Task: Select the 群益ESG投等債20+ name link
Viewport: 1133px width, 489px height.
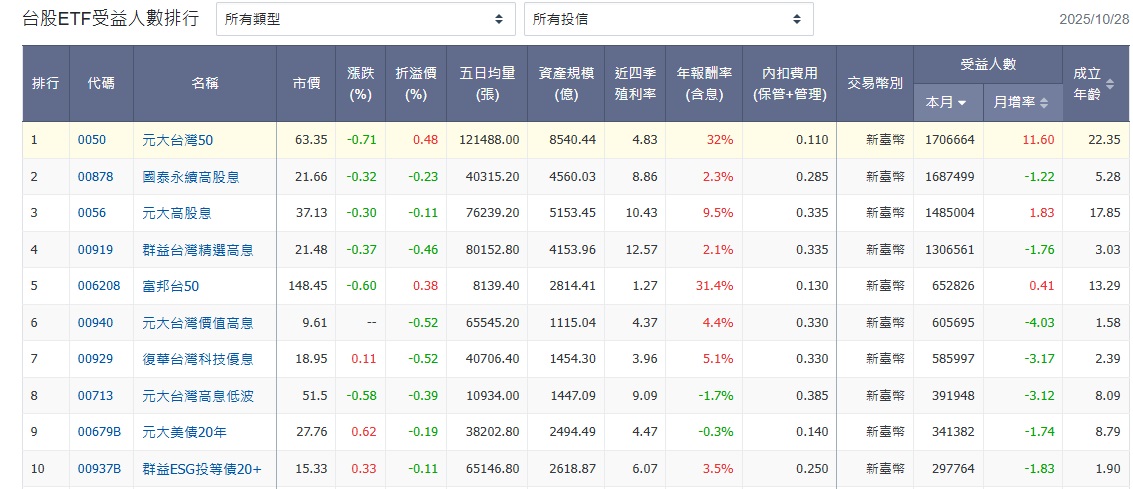Action: pyautogui.click(x=202, y=469)
